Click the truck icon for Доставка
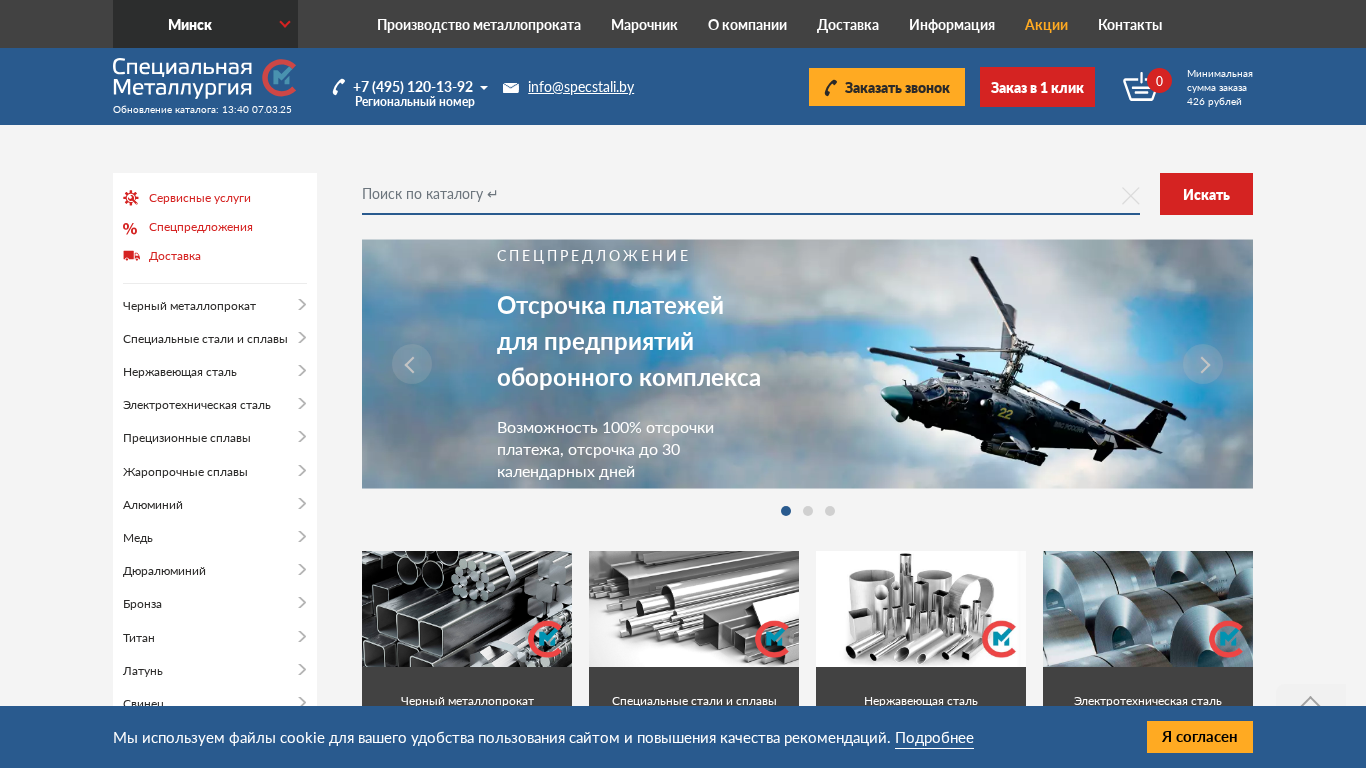This screenshot has width=1366, height=768. [131, 256]
